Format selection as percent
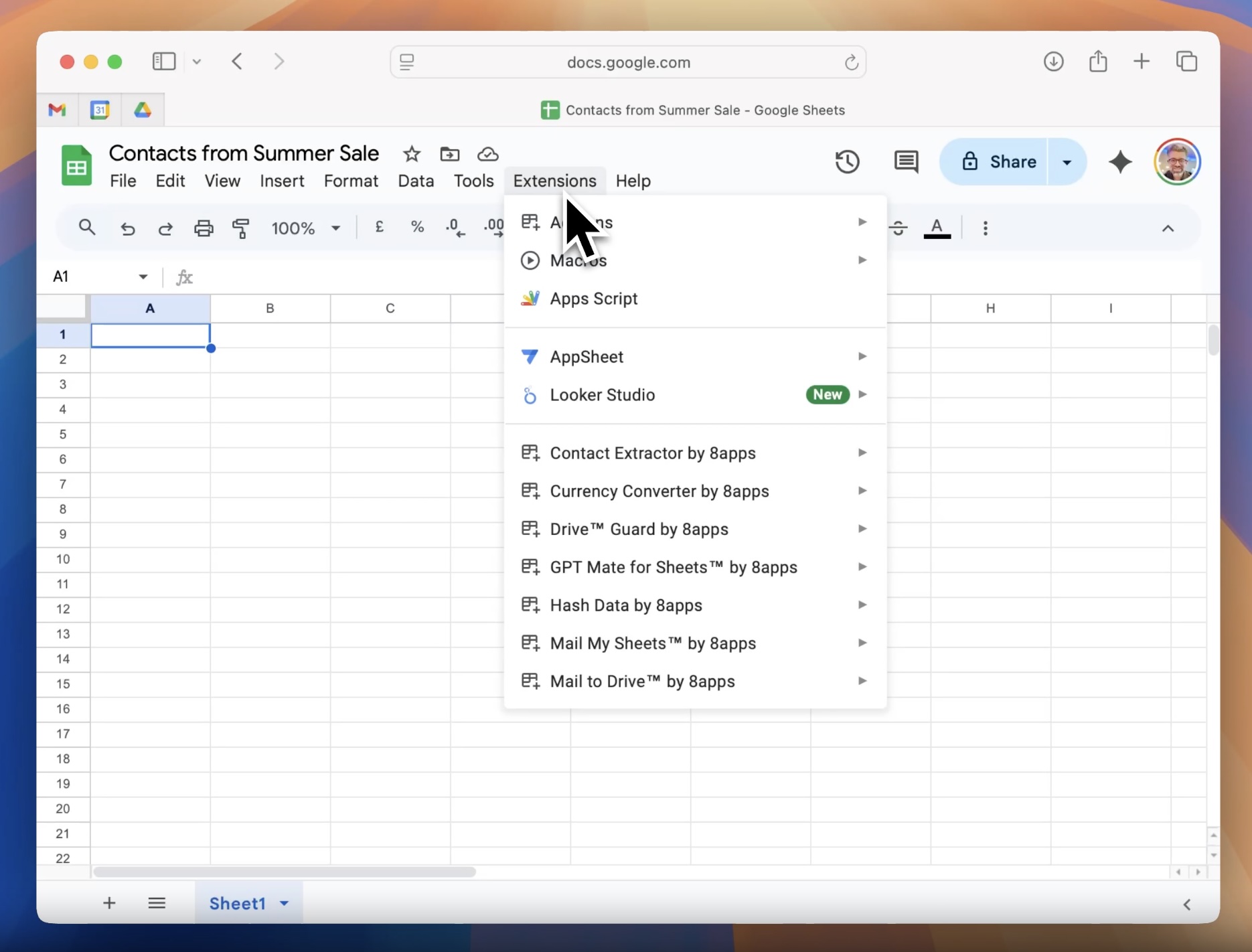This screenshot has width=1252, height=952. (417, 227)
